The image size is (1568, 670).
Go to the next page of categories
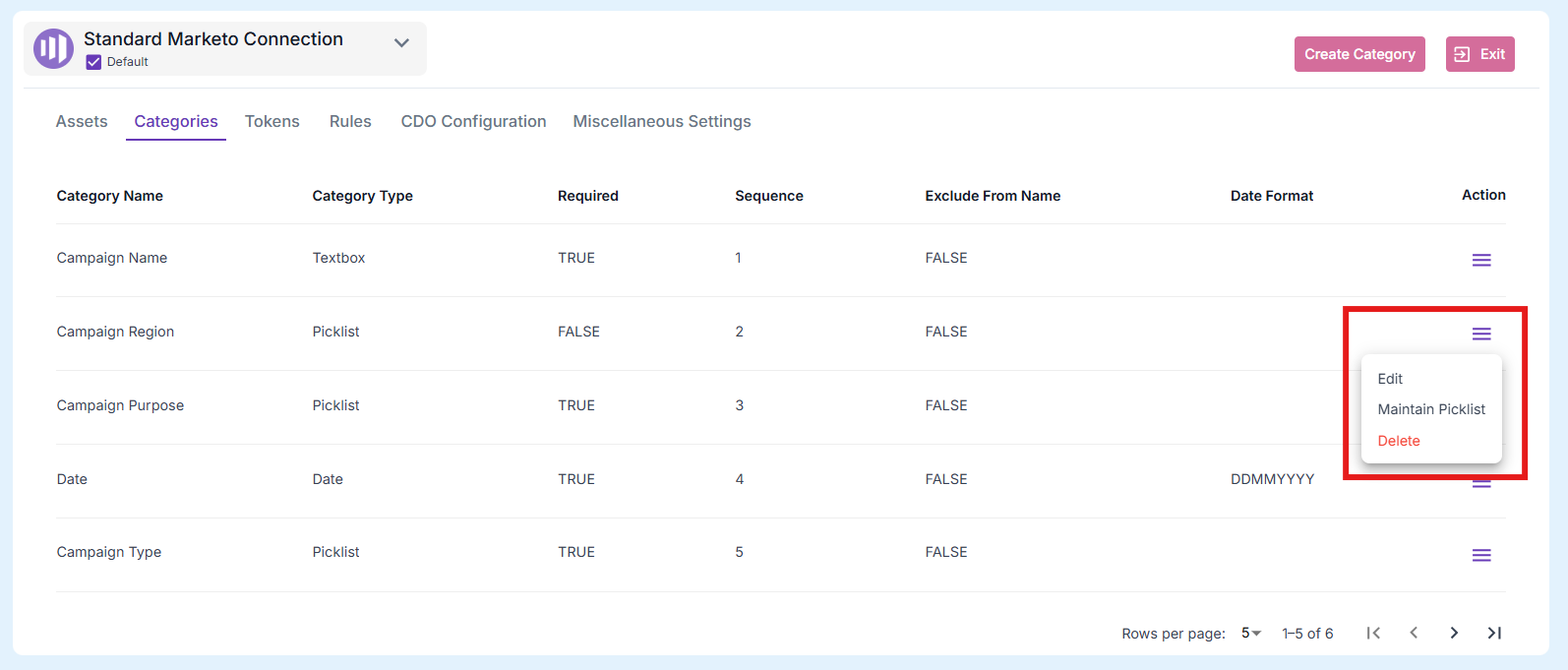click(1453, 633)
